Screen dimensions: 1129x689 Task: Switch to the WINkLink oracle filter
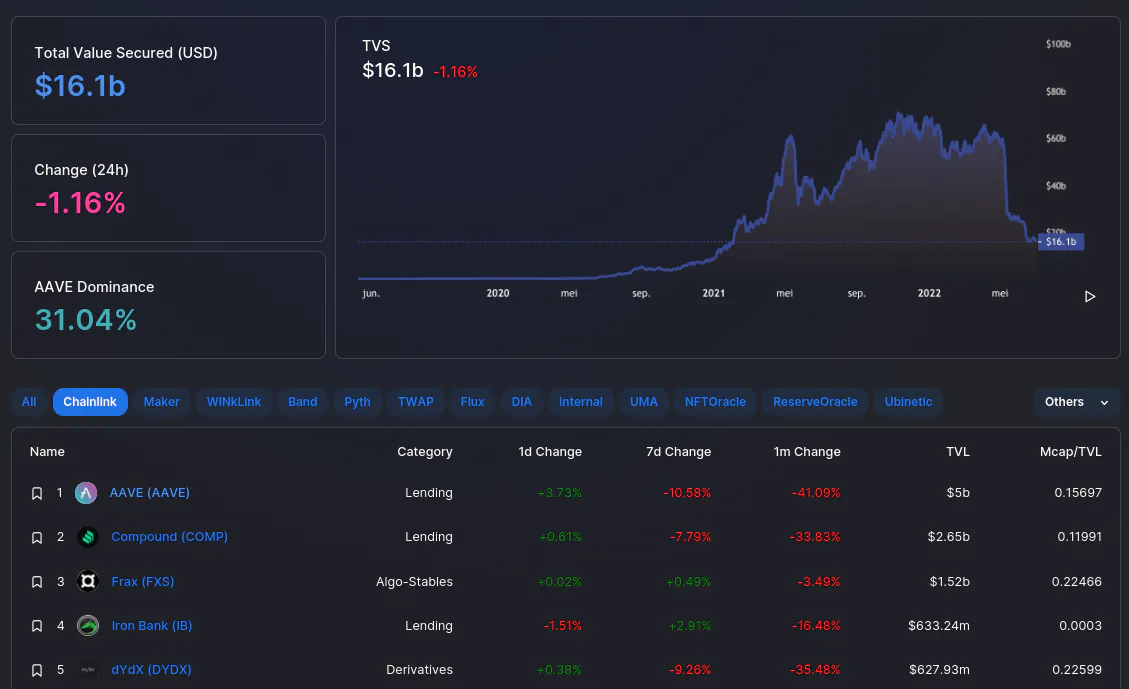234,402
